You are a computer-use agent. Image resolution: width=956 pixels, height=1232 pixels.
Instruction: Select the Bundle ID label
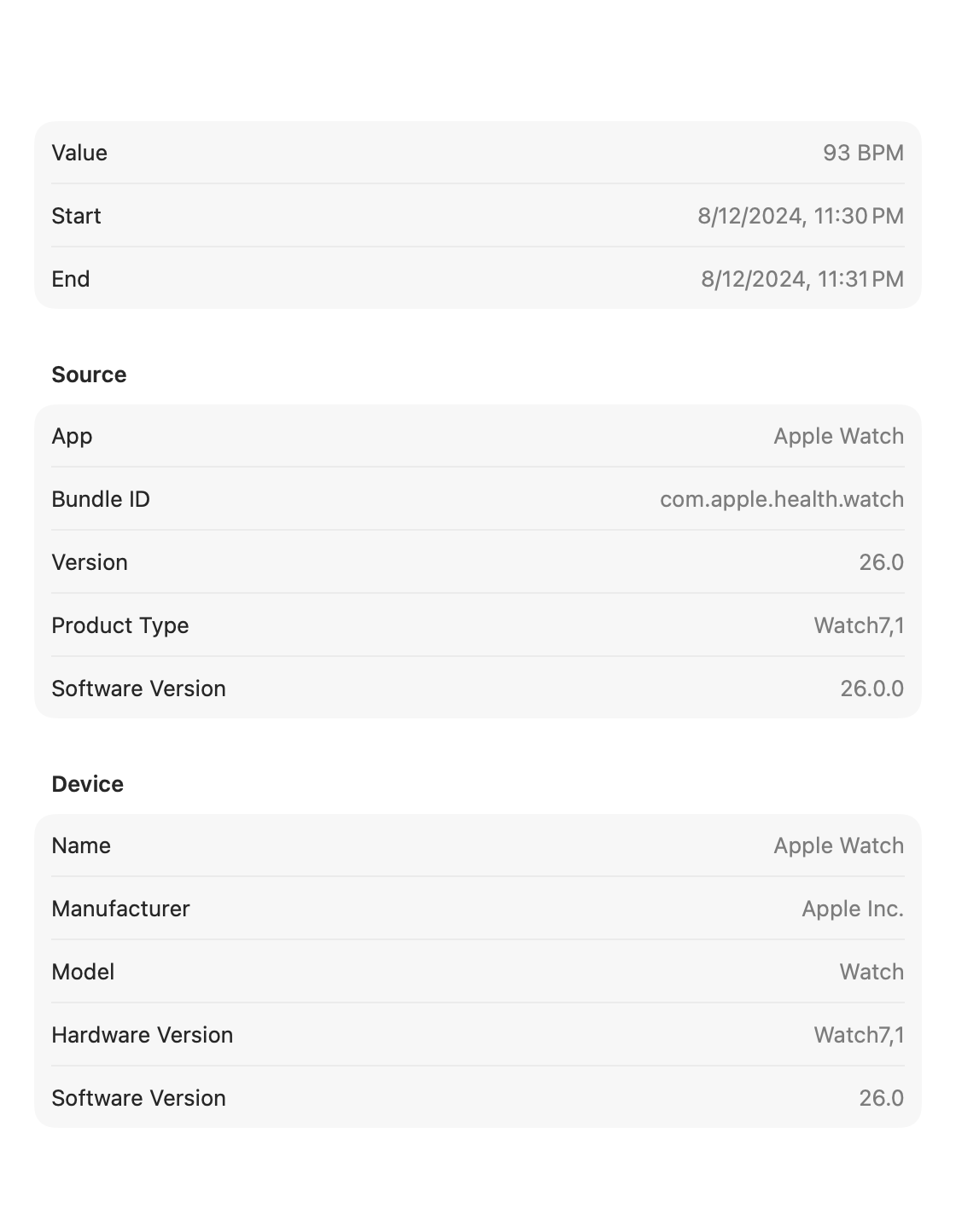(101, 499)
